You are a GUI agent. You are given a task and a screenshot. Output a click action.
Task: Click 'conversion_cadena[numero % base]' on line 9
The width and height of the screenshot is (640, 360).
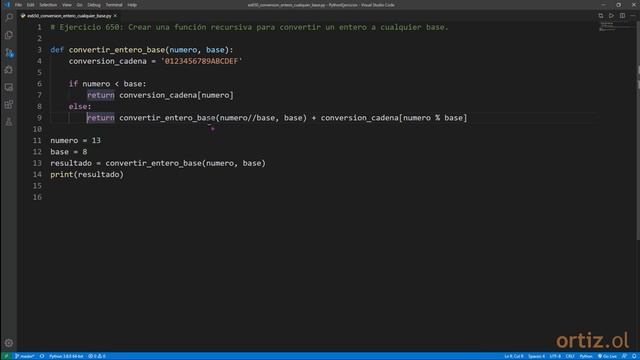pyautogui.click(x=394, y=118)
